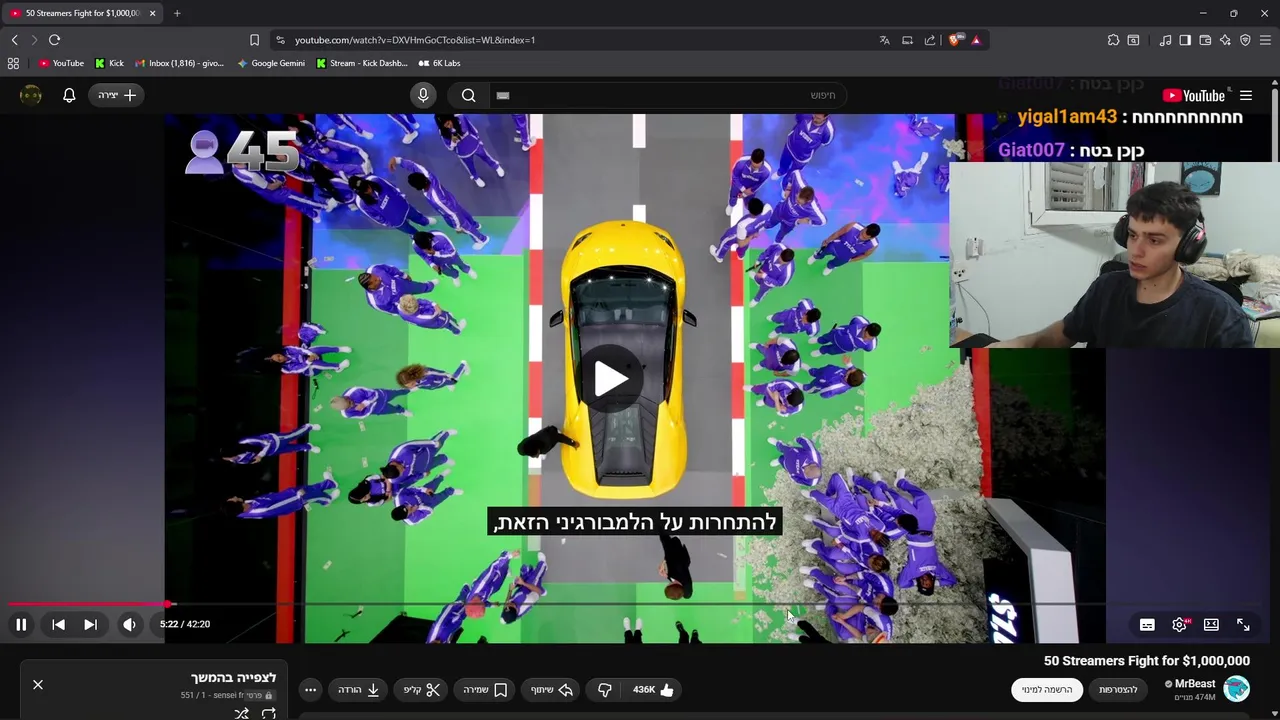Translate this page icon

tap(884, 40)
